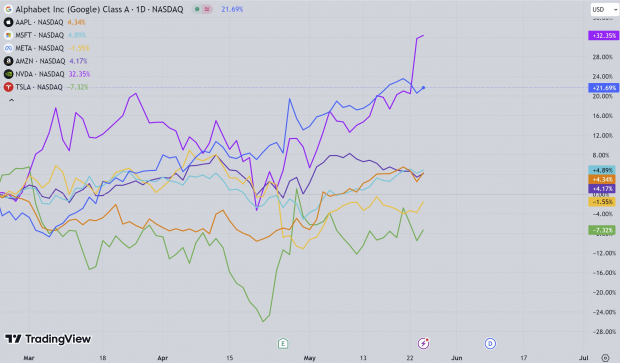620x363 pixels.
Task: Click the +4.89% light blue price label
Action: point(602,170)
